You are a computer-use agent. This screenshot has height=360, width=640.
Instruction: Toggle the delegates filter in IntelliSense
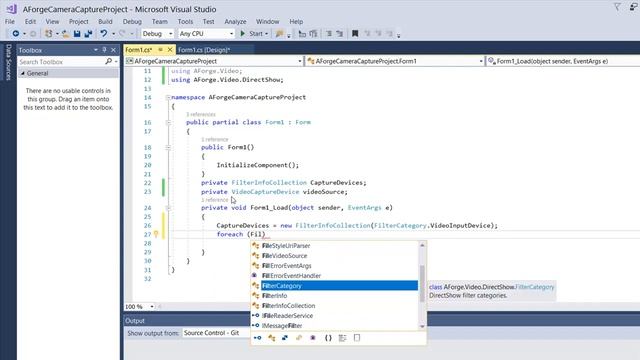point(313,338)
